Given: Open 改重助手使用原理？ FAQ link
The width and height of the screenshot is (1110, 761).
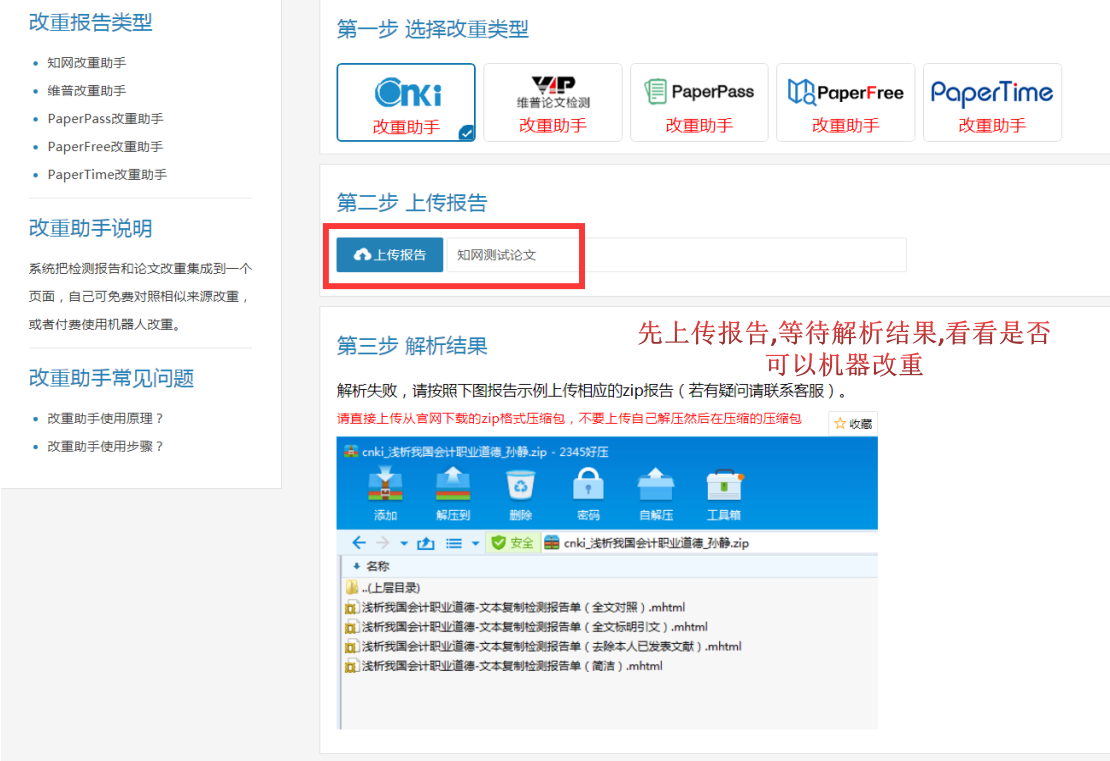Looking at the screenshot, I should pyautogui.click(x=105, y=418).
